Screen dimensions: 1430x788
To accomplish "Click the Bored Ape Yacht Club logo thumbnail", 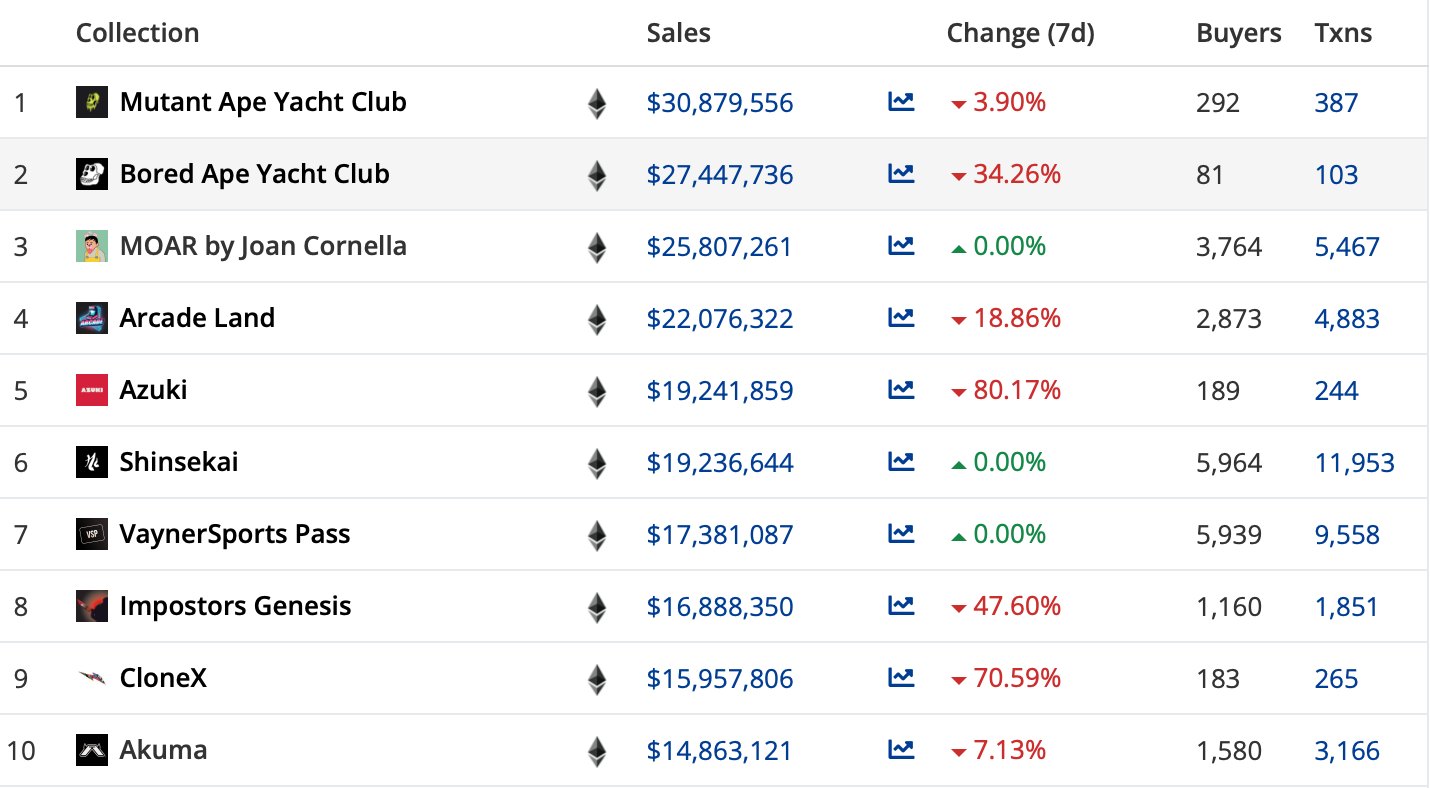I will 92,174.
